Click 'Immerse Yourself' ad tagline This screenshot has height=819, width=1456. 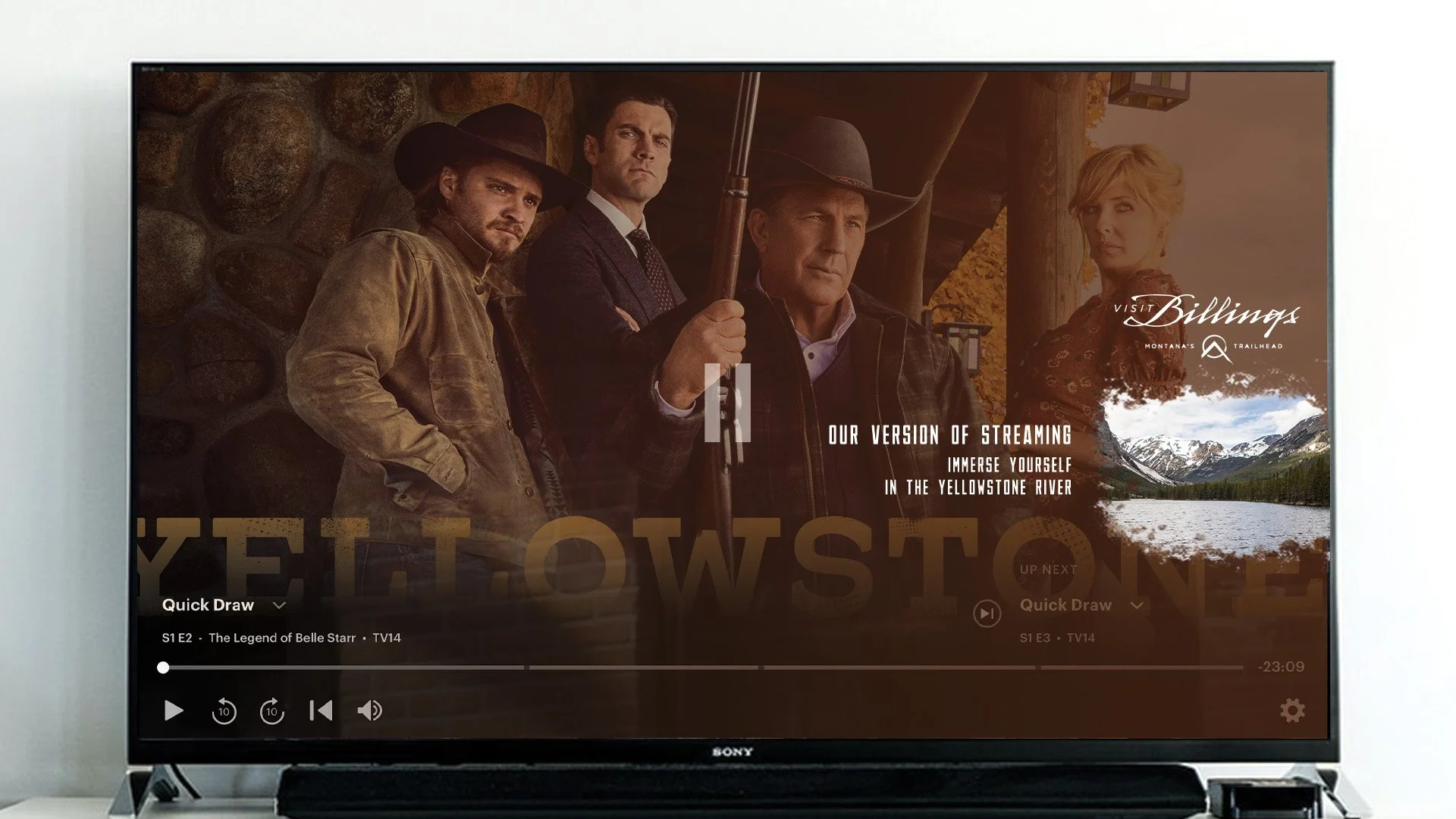[x=1009, y=465]
